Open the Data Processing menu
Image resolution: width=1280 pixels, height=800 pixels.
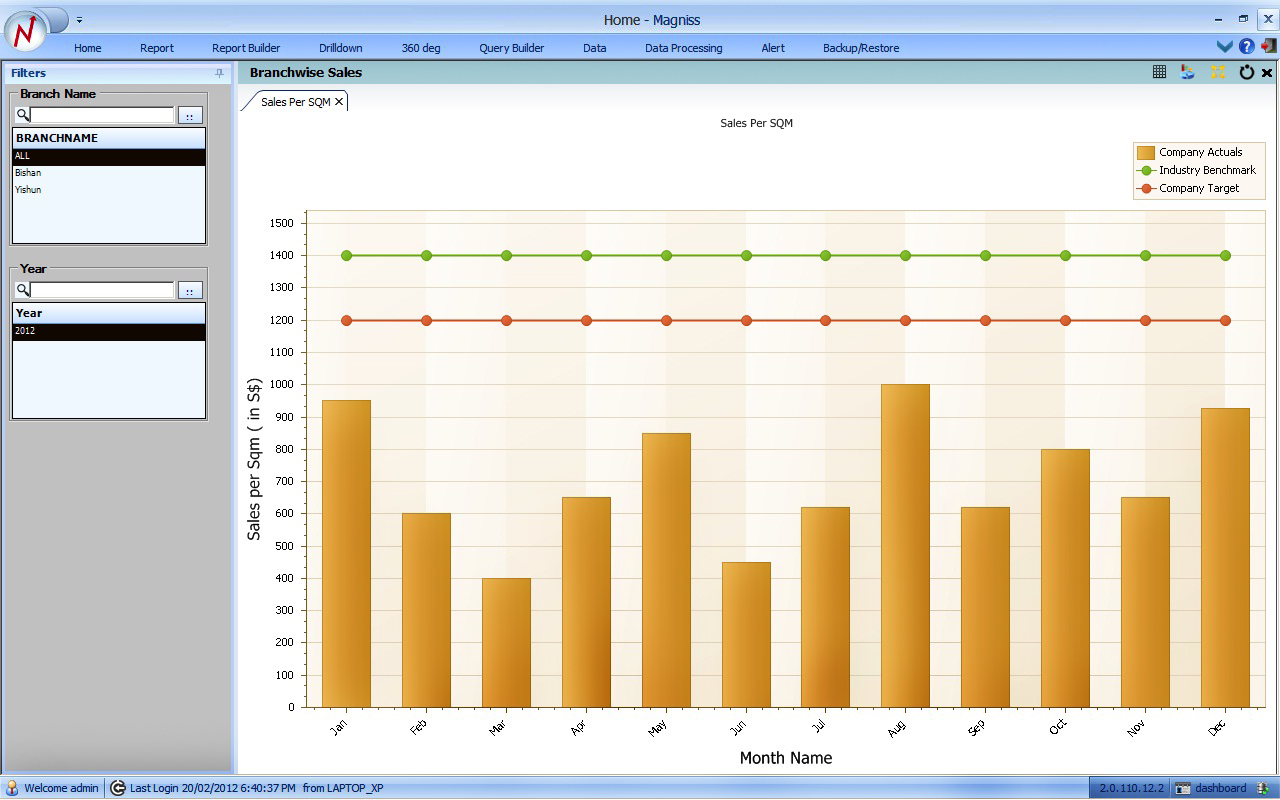tap(684, 48)
